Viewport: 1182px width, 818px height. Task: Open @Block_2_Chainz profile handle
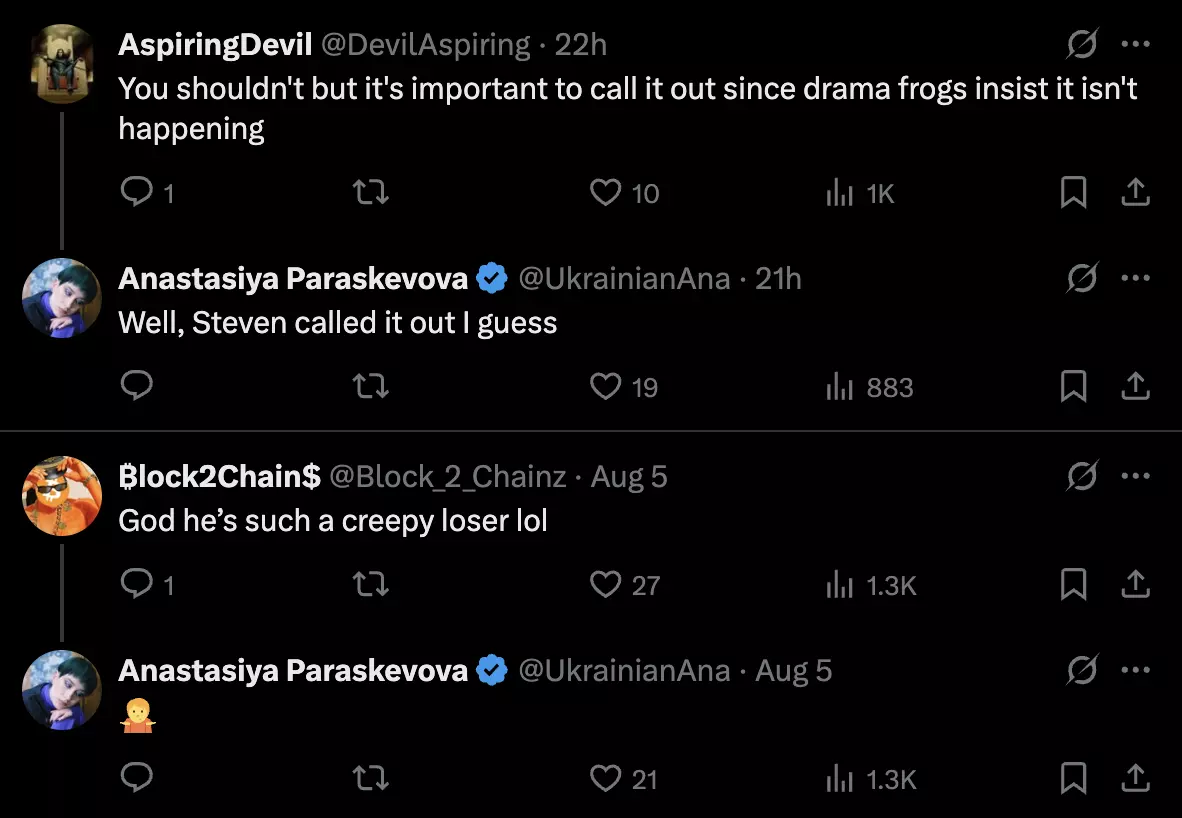click(447, 476)
